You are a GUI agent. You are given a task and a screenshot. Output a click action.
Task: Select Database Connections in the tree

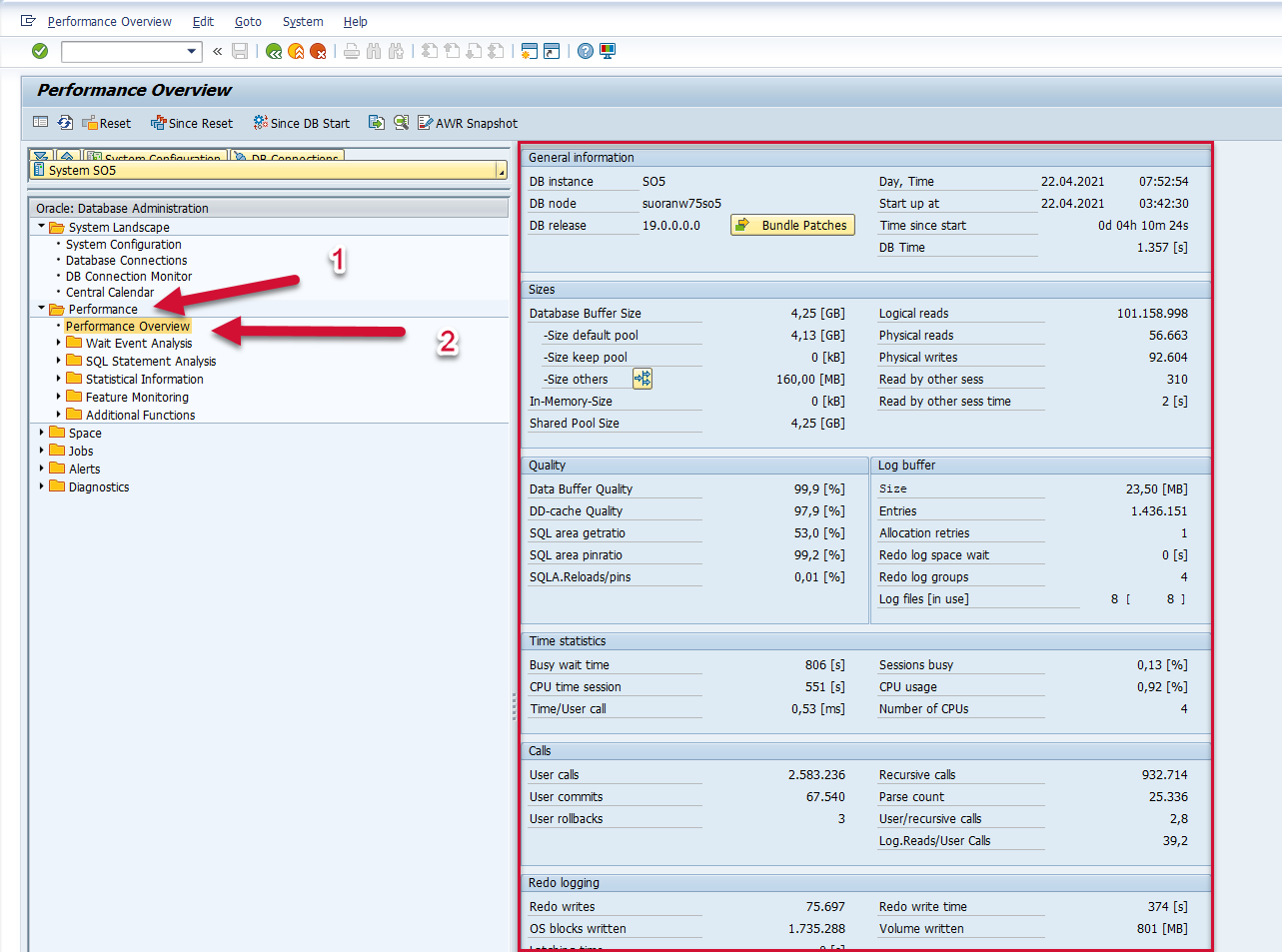click(126, 260)
